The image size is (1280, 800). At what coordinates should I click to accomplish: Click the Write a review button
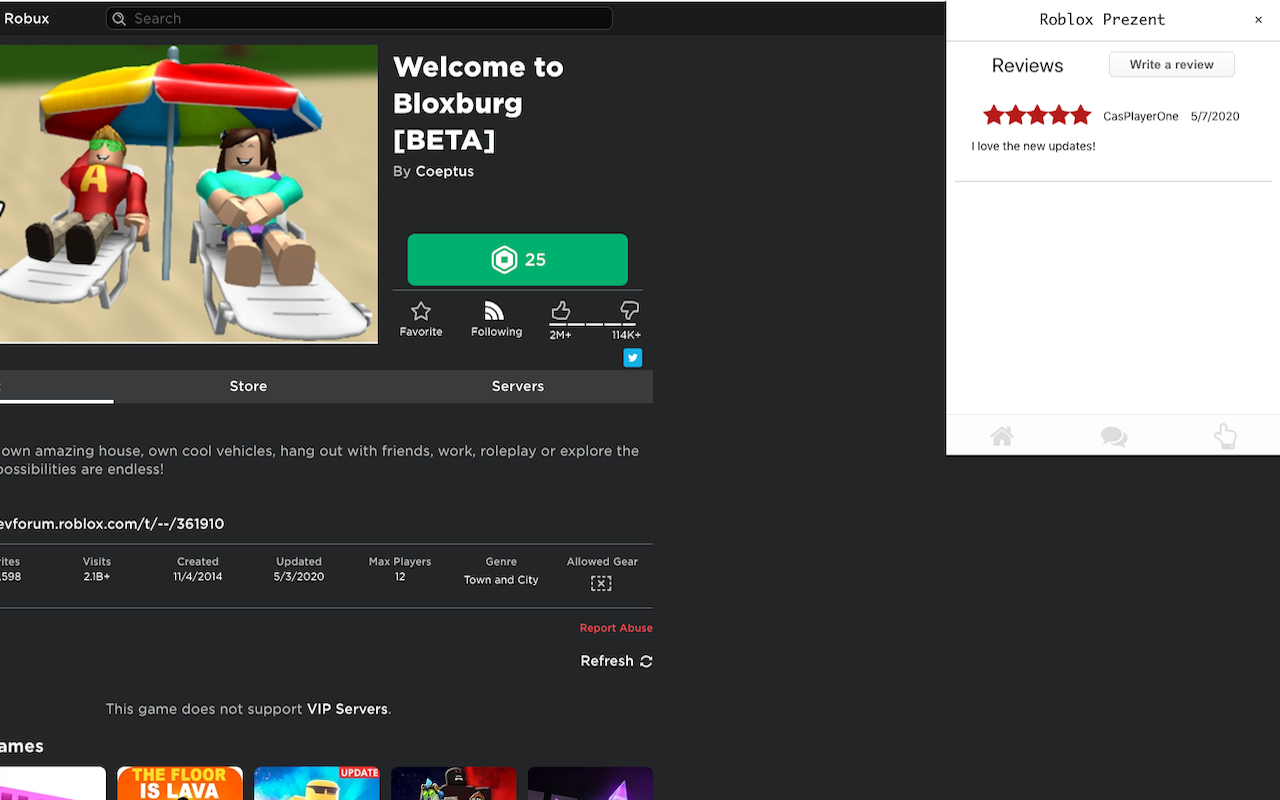pos(1172,64)
